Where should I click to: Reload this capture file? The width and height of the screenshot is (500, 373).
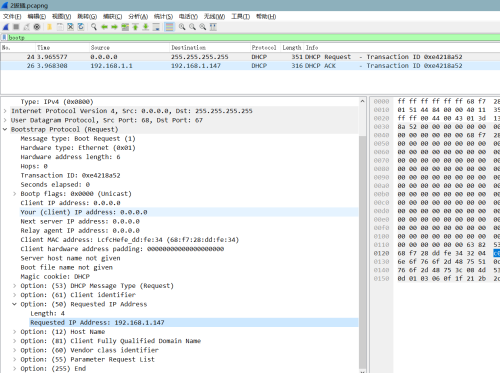pyautogui.click(x=81, y=27)
